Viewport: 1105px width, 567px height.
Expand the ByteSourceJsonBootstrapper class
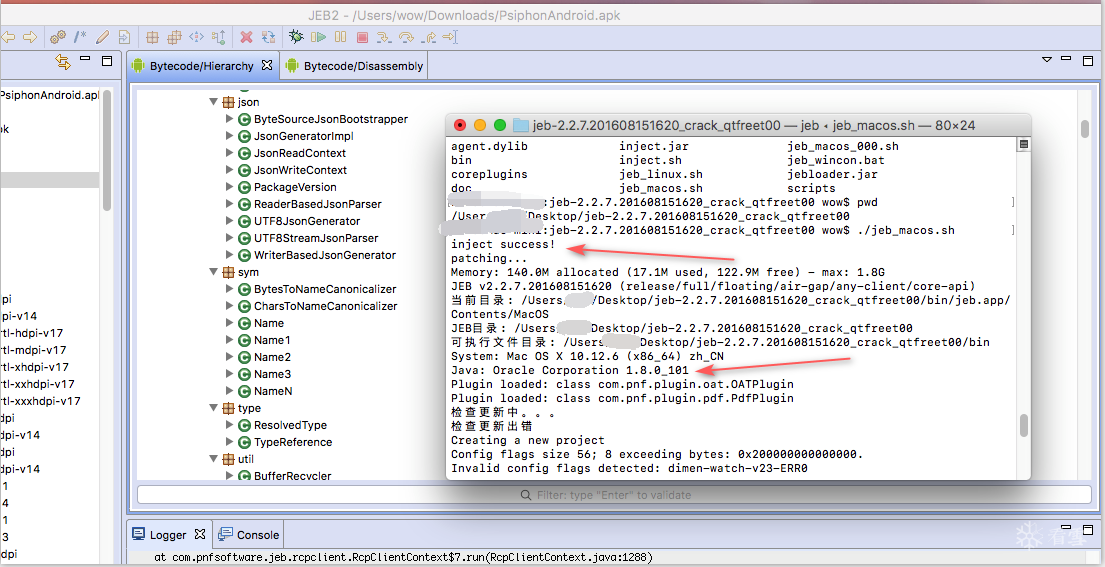point(229,119)
